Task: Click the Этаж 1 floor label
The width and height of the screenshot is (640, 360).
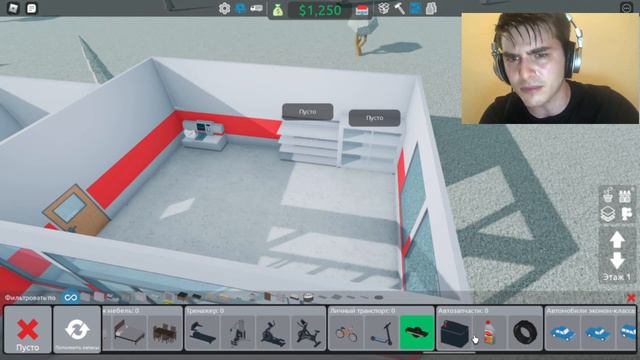Action: pyautogui.click(x=617, y=277)
